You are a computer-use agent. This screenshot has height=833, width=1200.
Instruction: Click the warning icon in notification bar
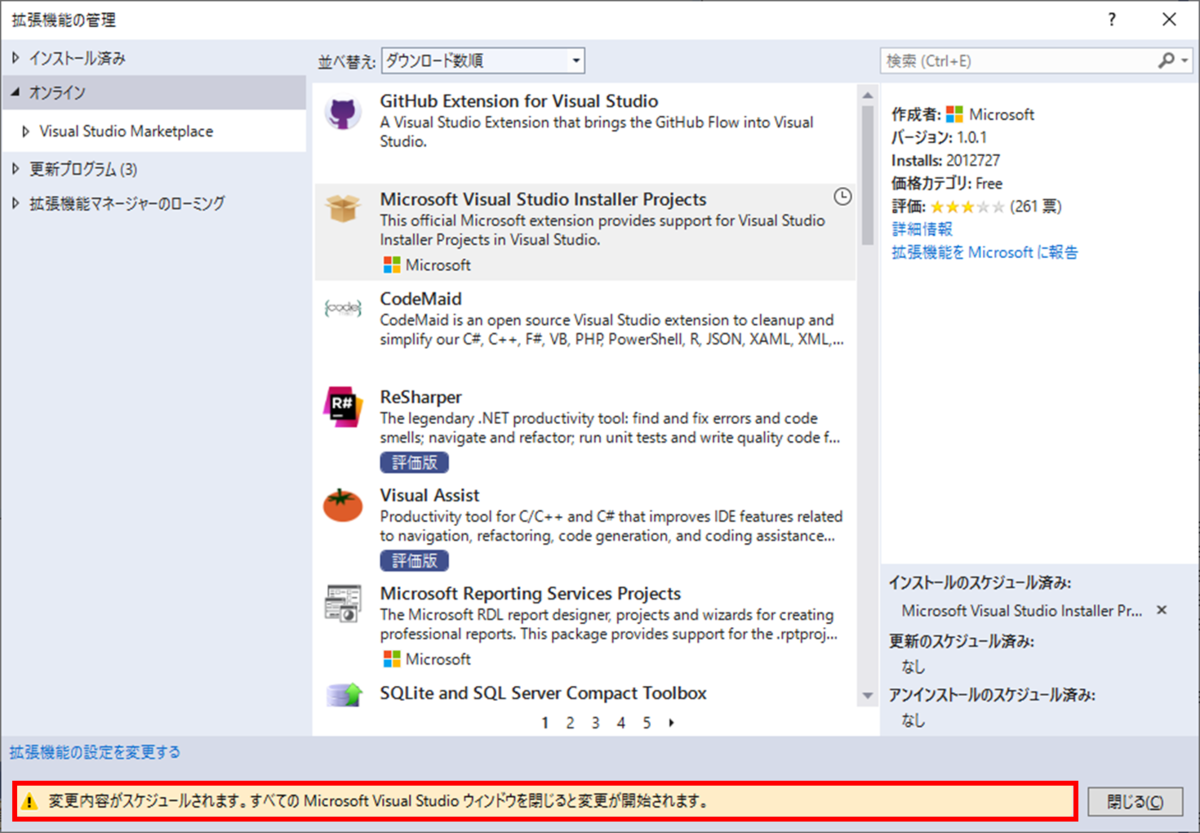[x=30, y=801]
